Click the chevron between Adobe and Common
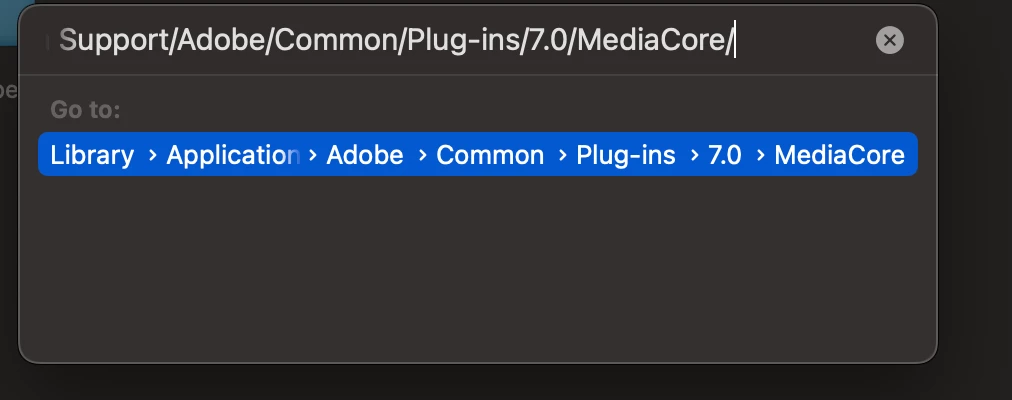Image resolution: width=1012 pixels, height=400 pixels. pos(422,155)
